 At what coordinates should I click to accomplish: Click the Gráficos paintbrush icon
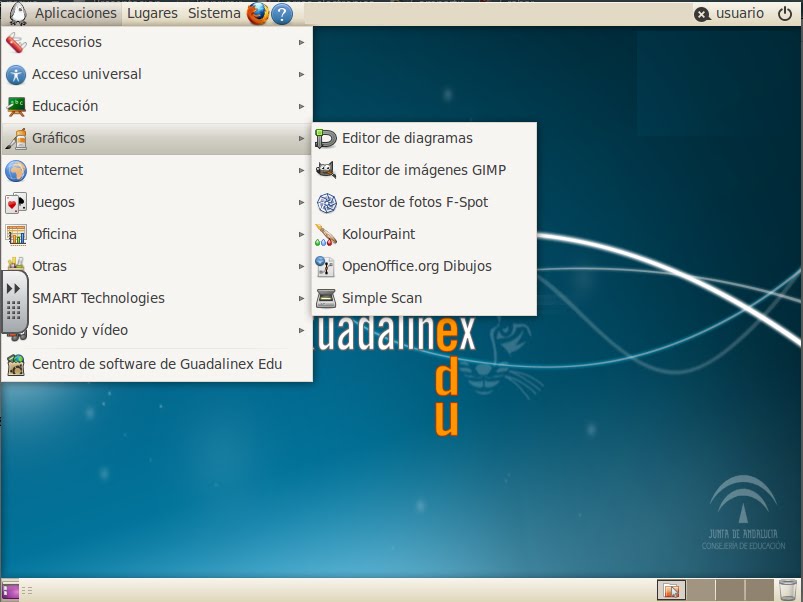click(x=16, y=139)
